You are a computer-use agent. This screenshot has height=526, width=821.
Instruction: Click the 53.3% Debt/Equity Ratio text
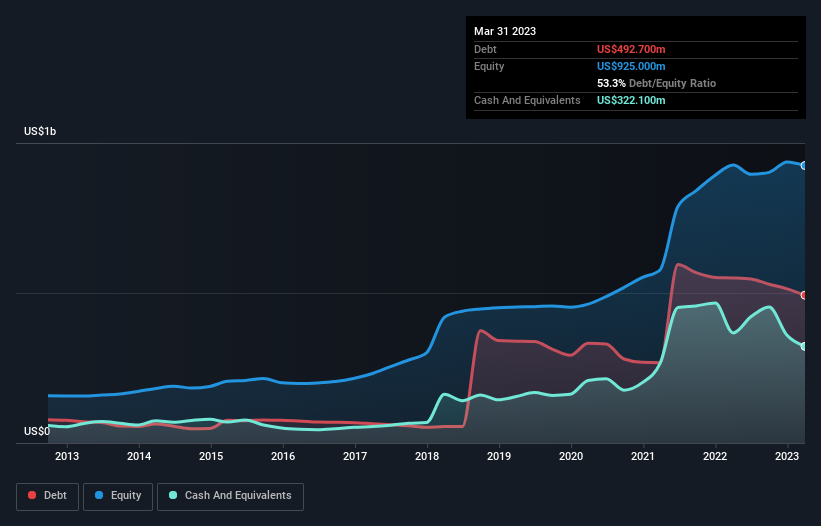pos(656,83)
